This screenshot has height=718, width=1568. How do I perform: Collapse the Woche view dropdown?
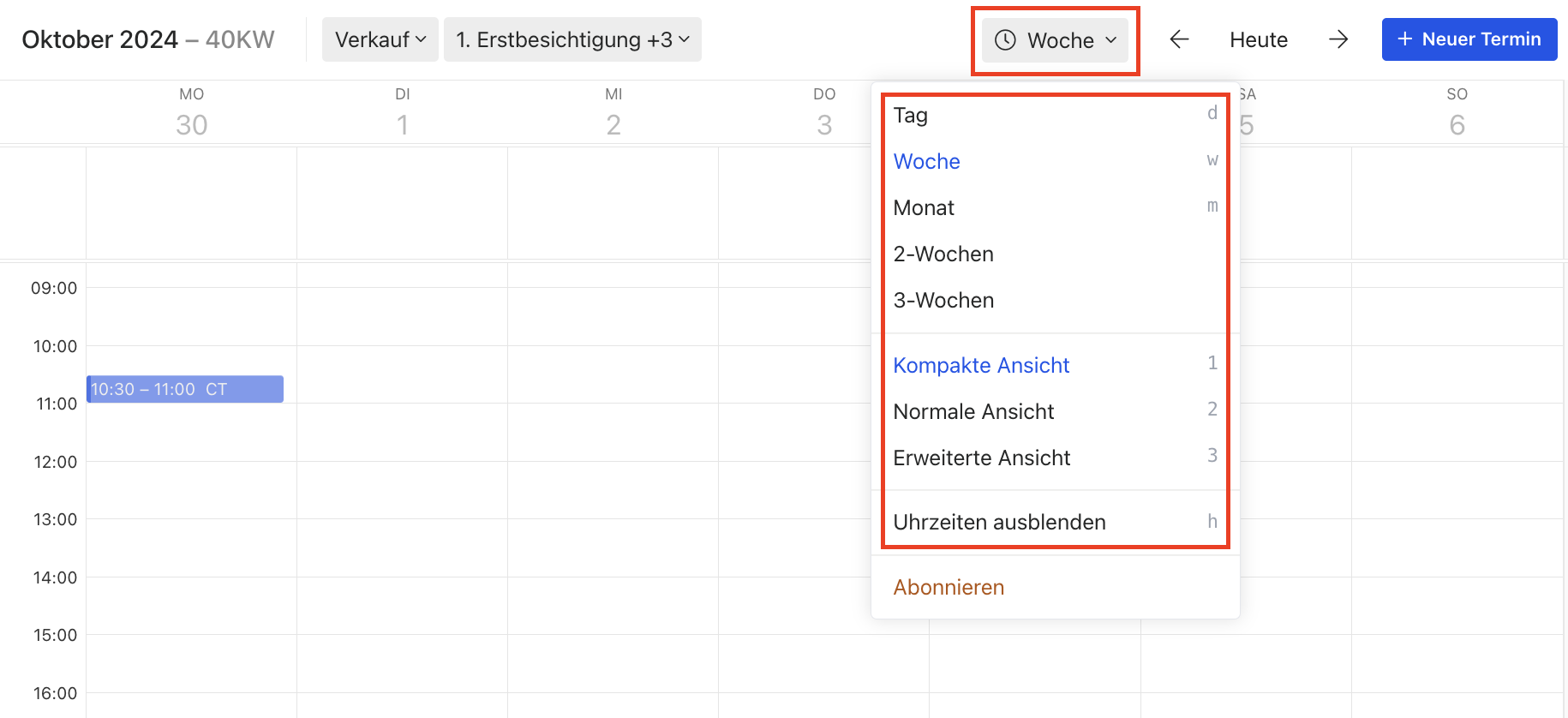pos(1055,40)
